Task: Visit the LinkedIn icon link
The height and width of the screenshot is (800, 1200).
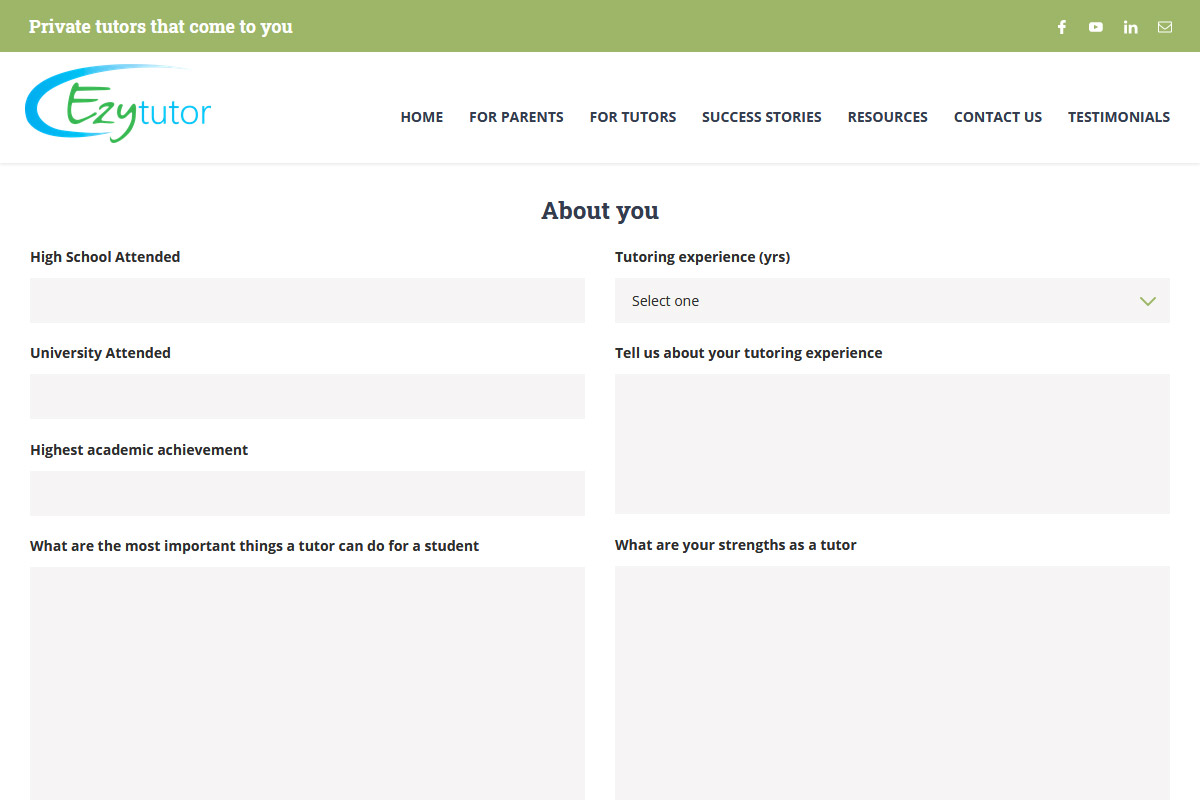Action: [x=1130, y=27]
